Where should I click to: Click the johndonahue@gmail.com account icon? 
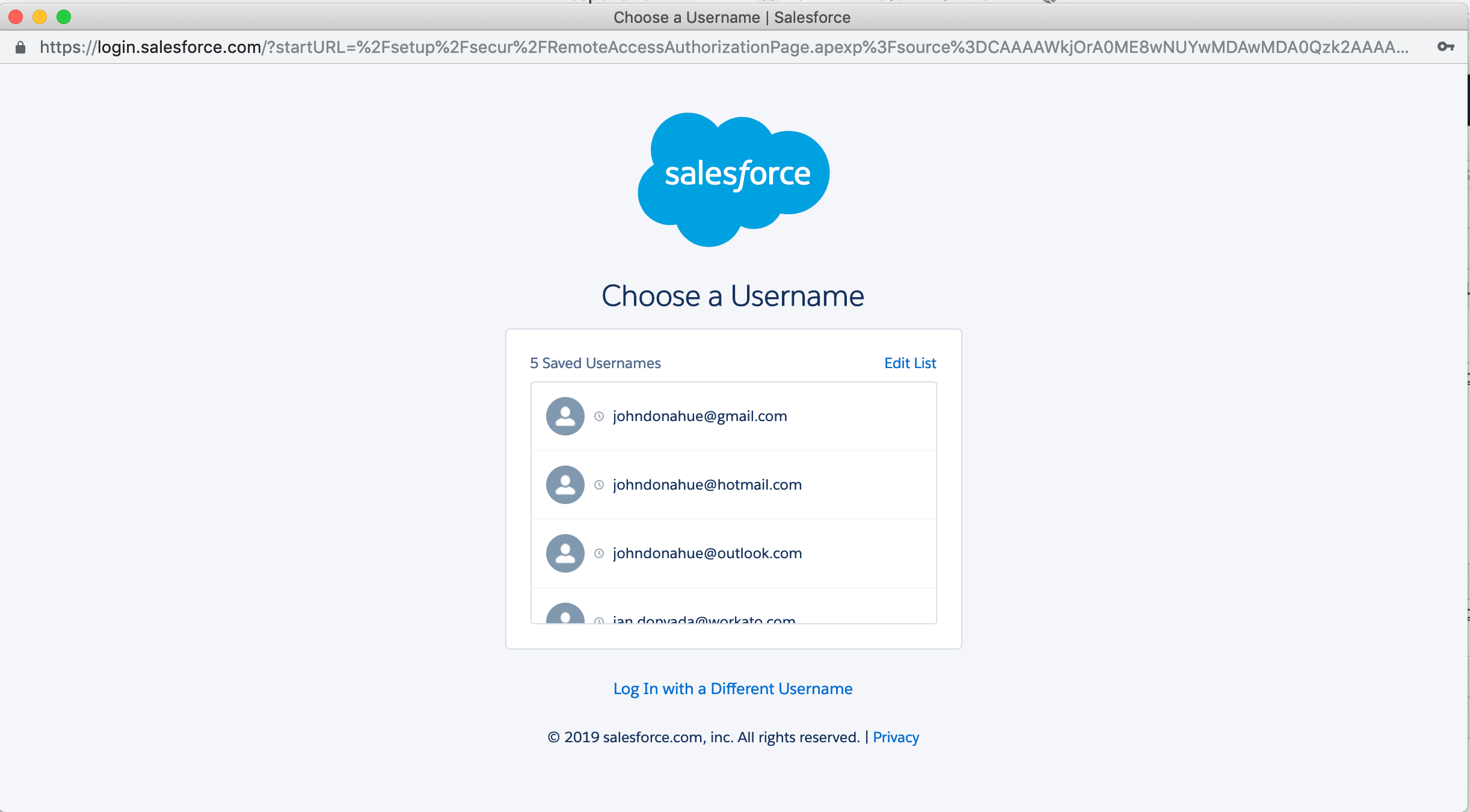565,416
